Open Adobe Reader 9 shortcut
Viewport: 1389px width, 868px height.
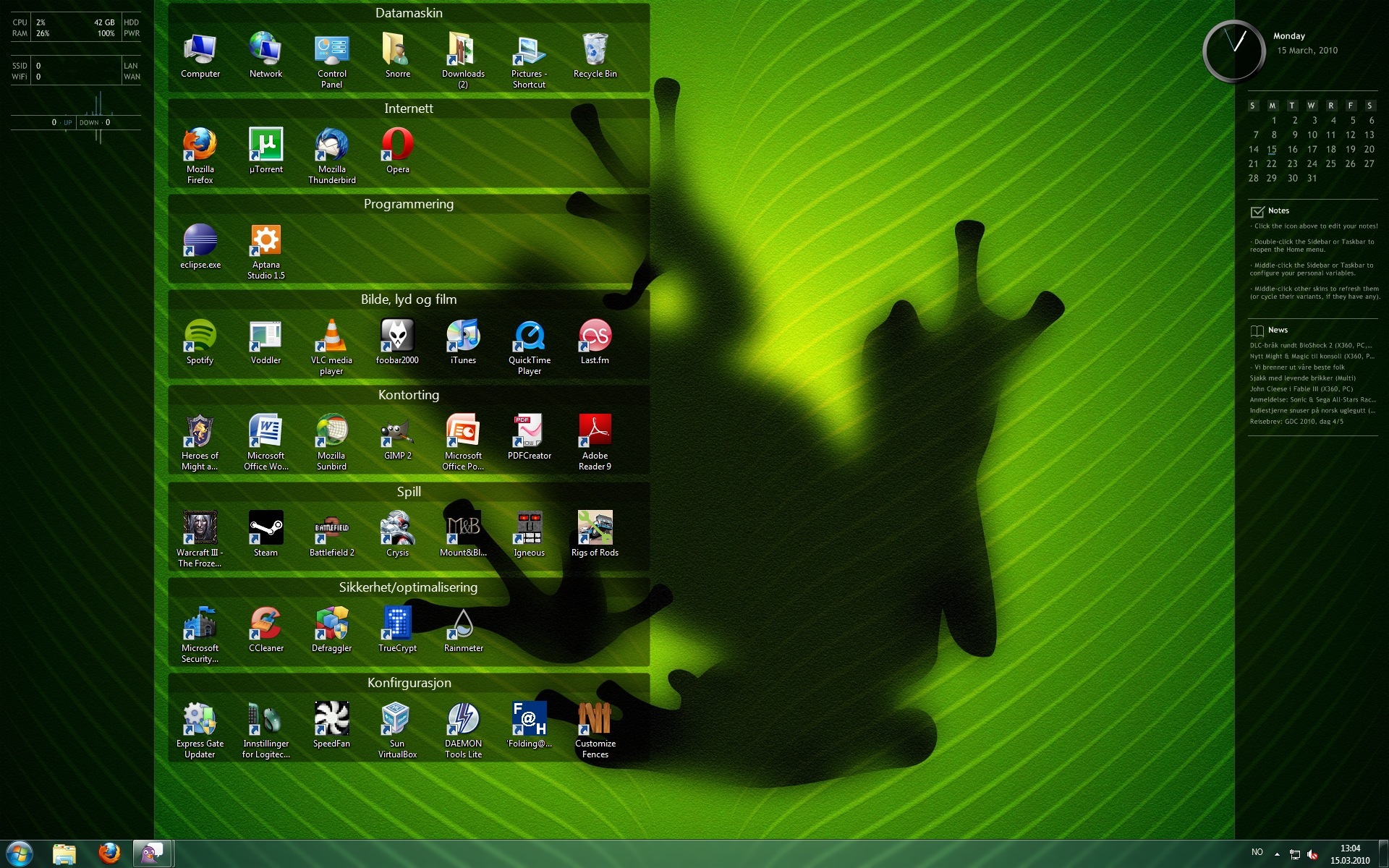tap(595, 443)
